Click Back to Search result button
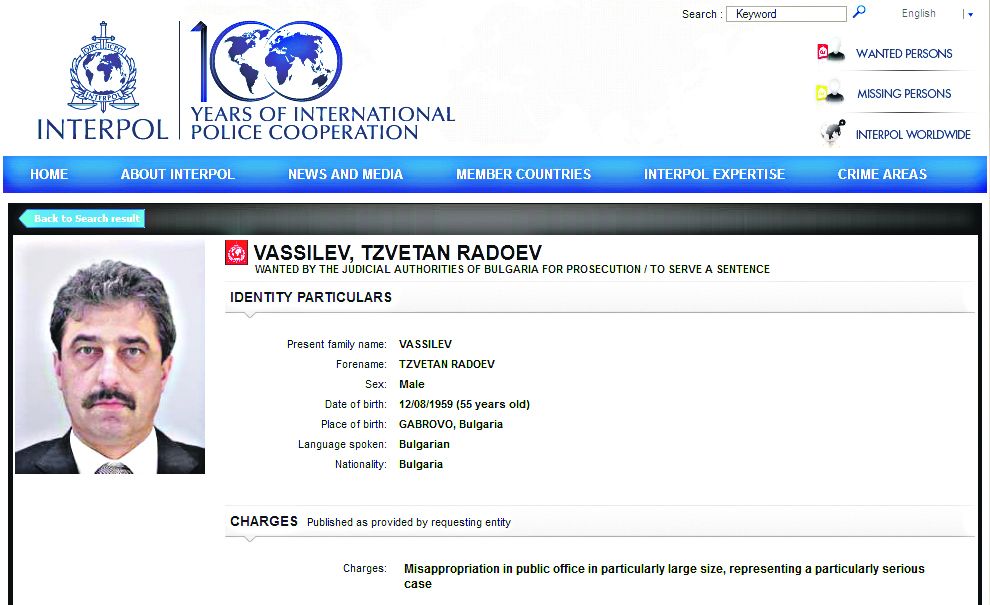 coord(83,218)
